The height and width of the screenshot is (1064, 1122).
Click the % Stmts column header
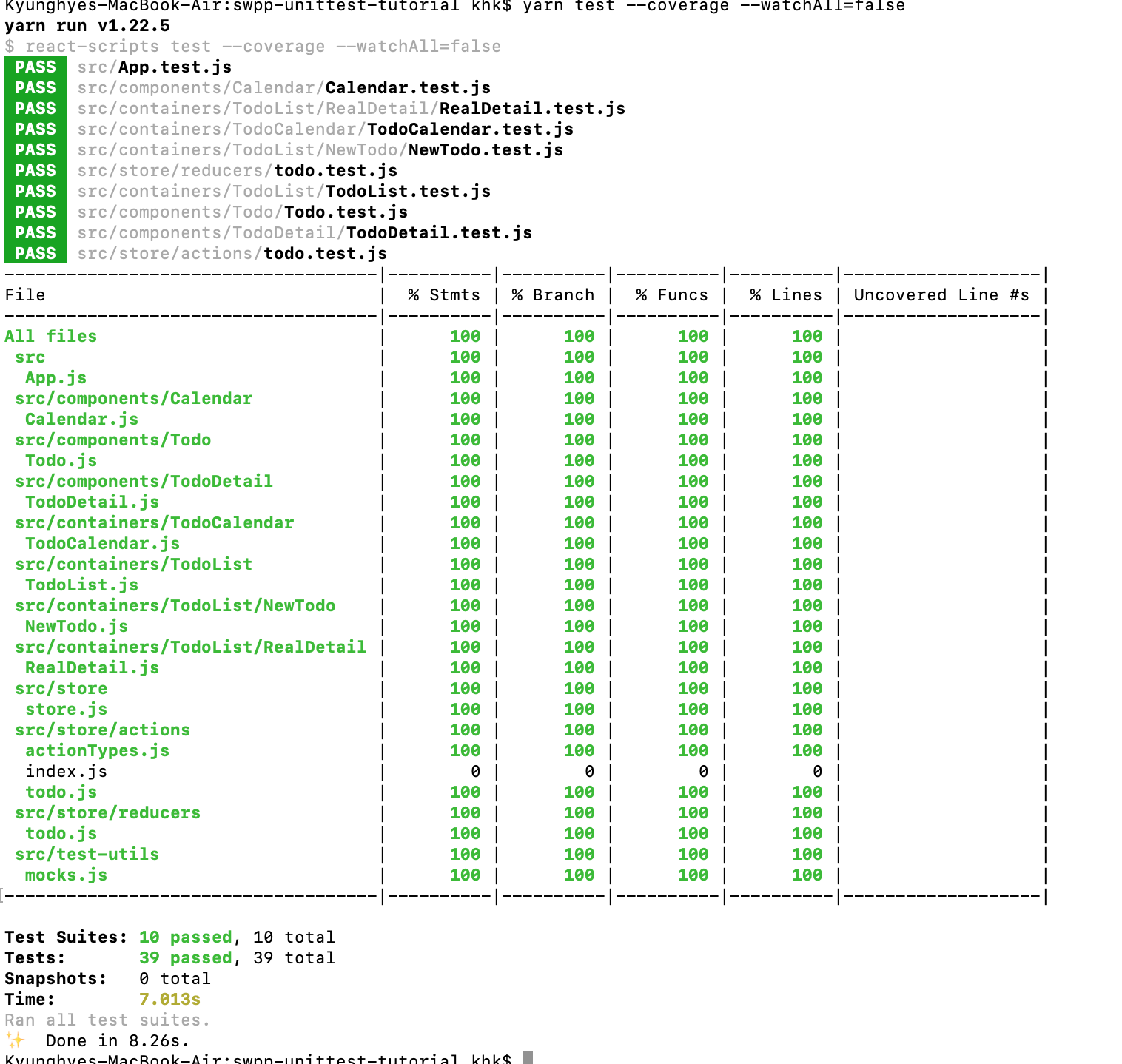444,295
